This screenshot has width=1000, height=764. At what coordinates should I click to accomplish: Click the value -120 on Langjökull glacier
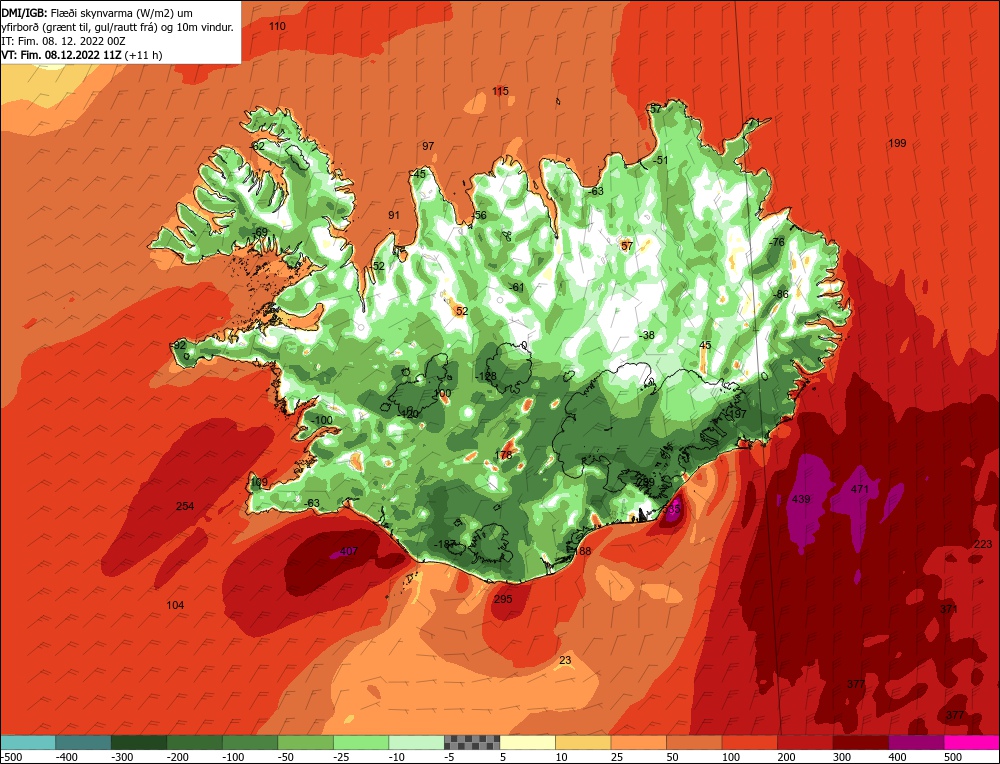408,414
